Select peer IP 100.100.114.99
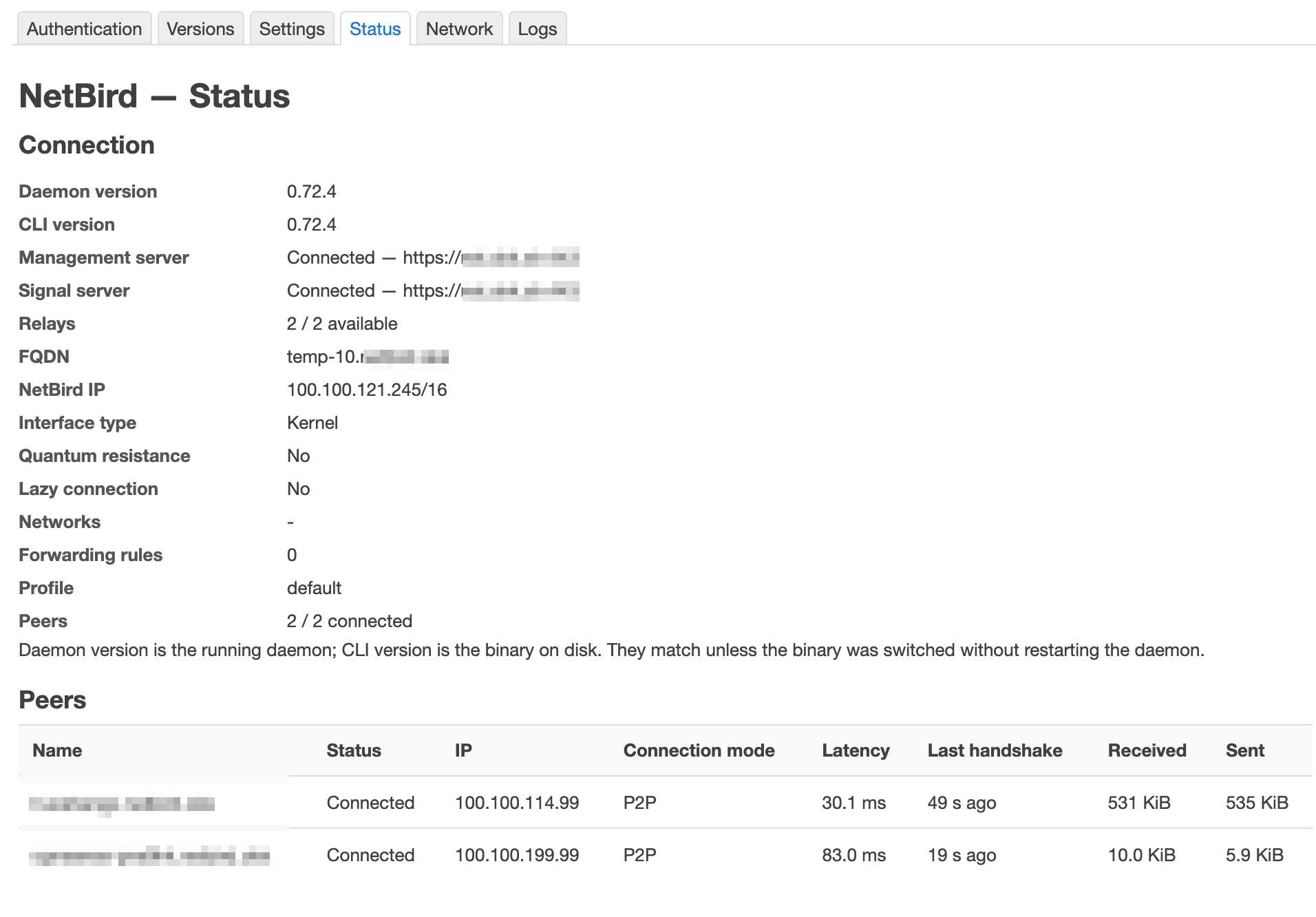The width and height of the screenshot is (1316, 917). click(x=517, y=803)
